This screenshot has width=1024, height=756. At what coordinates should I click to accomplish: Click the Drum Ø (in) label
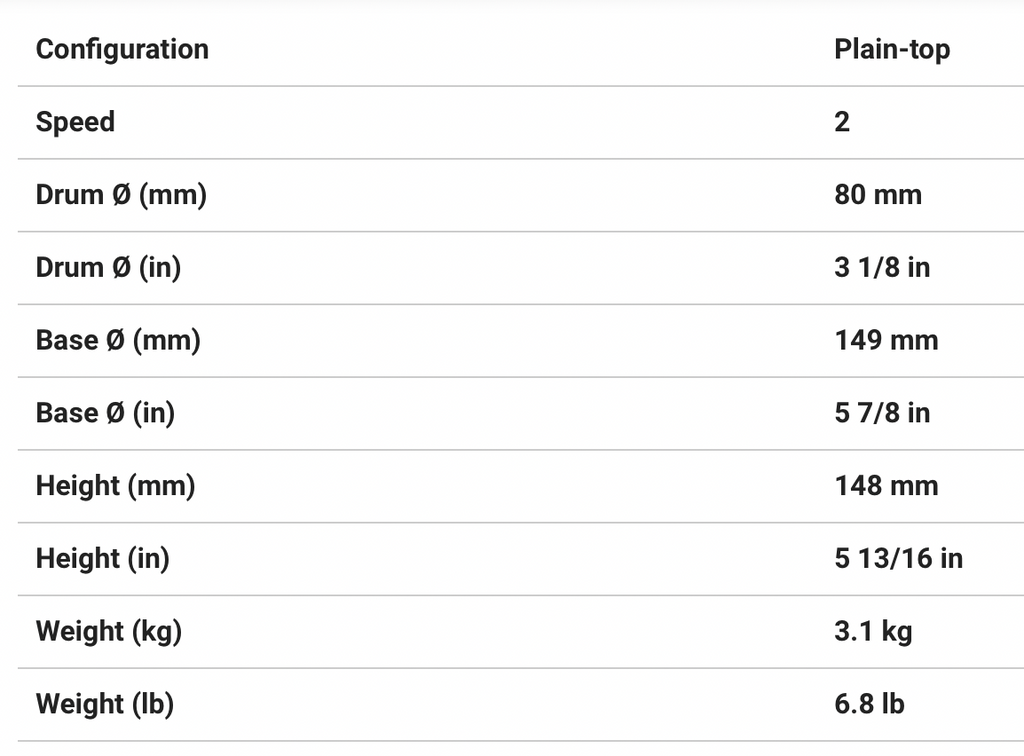point(108,268)
